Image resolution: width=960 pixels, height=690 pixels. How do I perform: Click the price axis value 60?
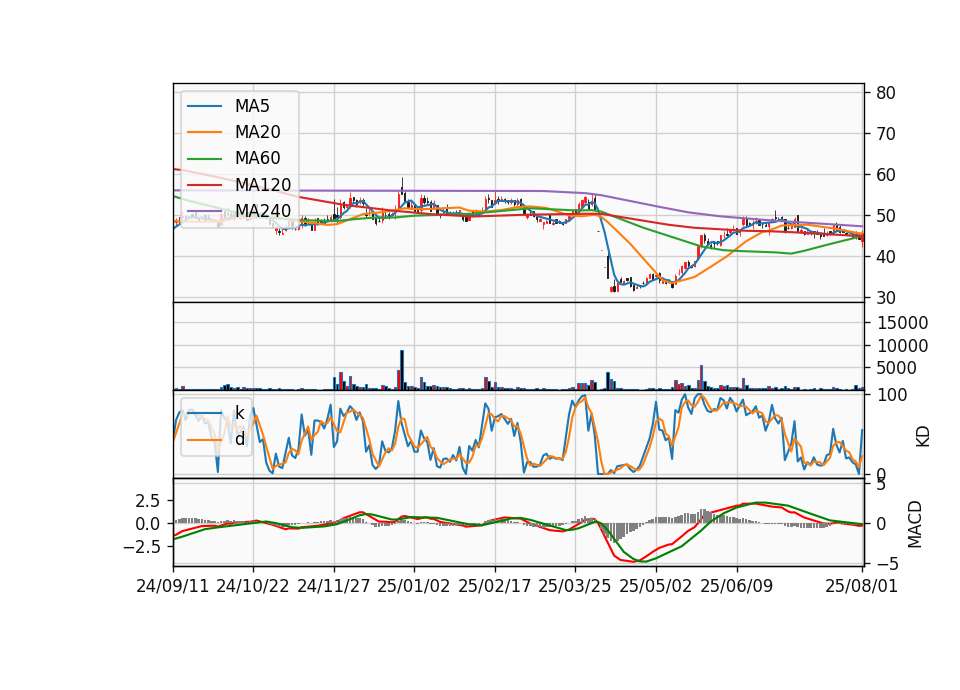click(886, 175)
